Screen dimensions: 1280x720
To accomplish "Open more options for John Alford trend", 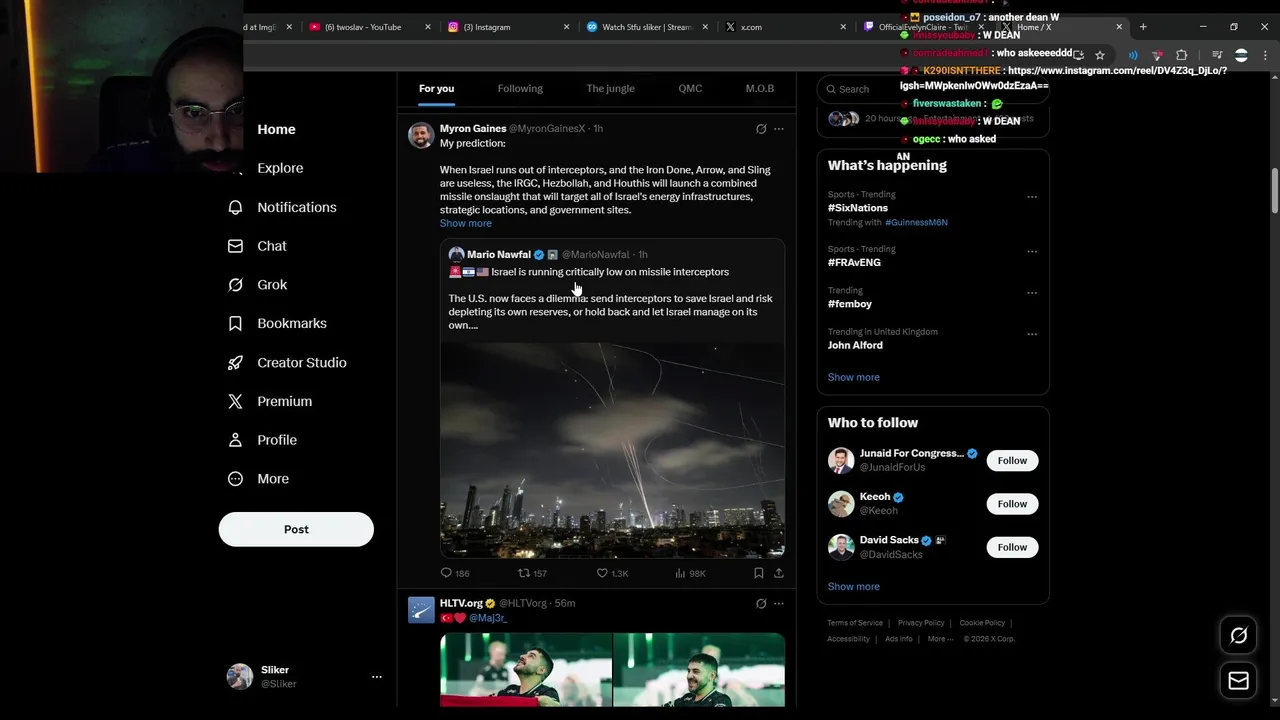I will (1032, 334).
